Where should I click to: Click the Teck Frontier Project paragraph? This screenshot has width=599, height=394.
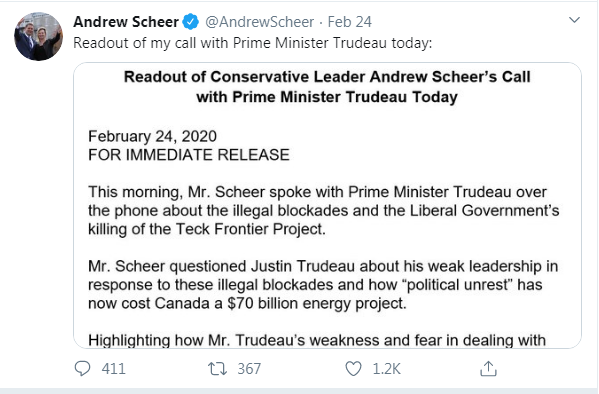pos(324,211)
